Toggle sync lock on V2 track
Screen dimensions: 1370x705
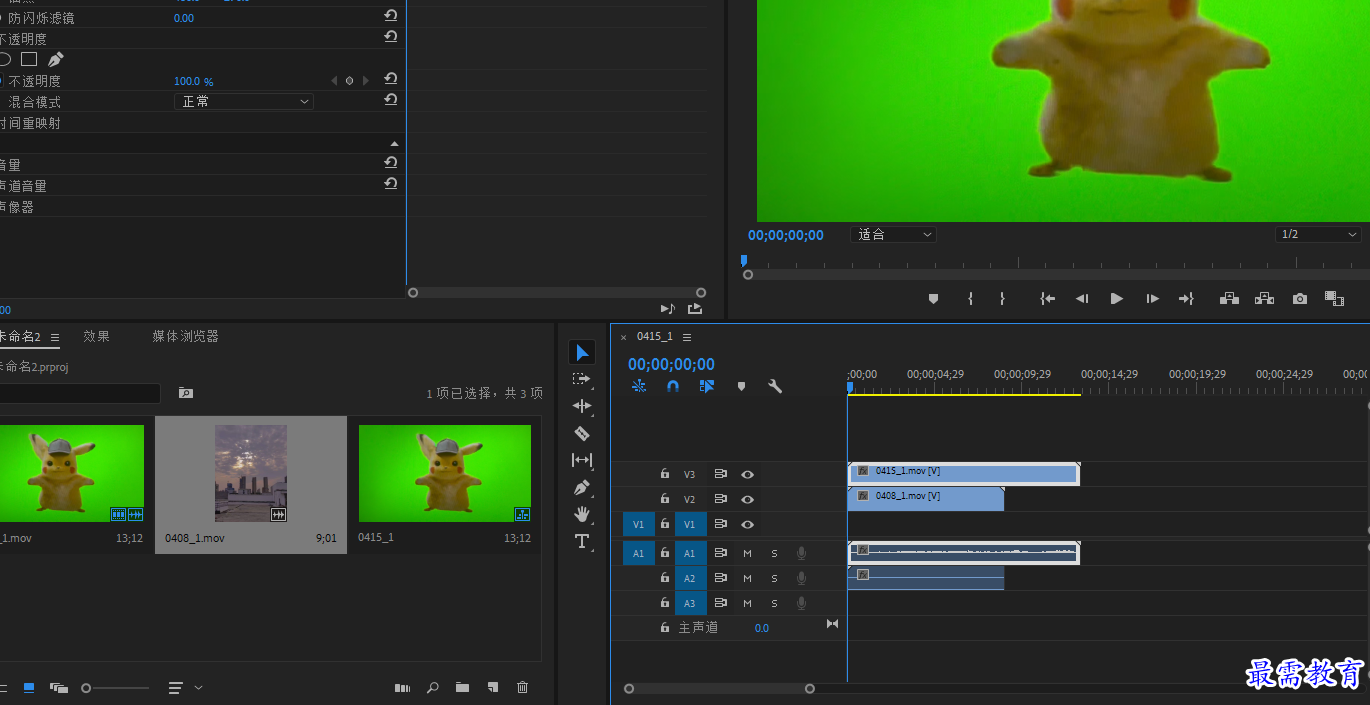click(x=720, y=499)
